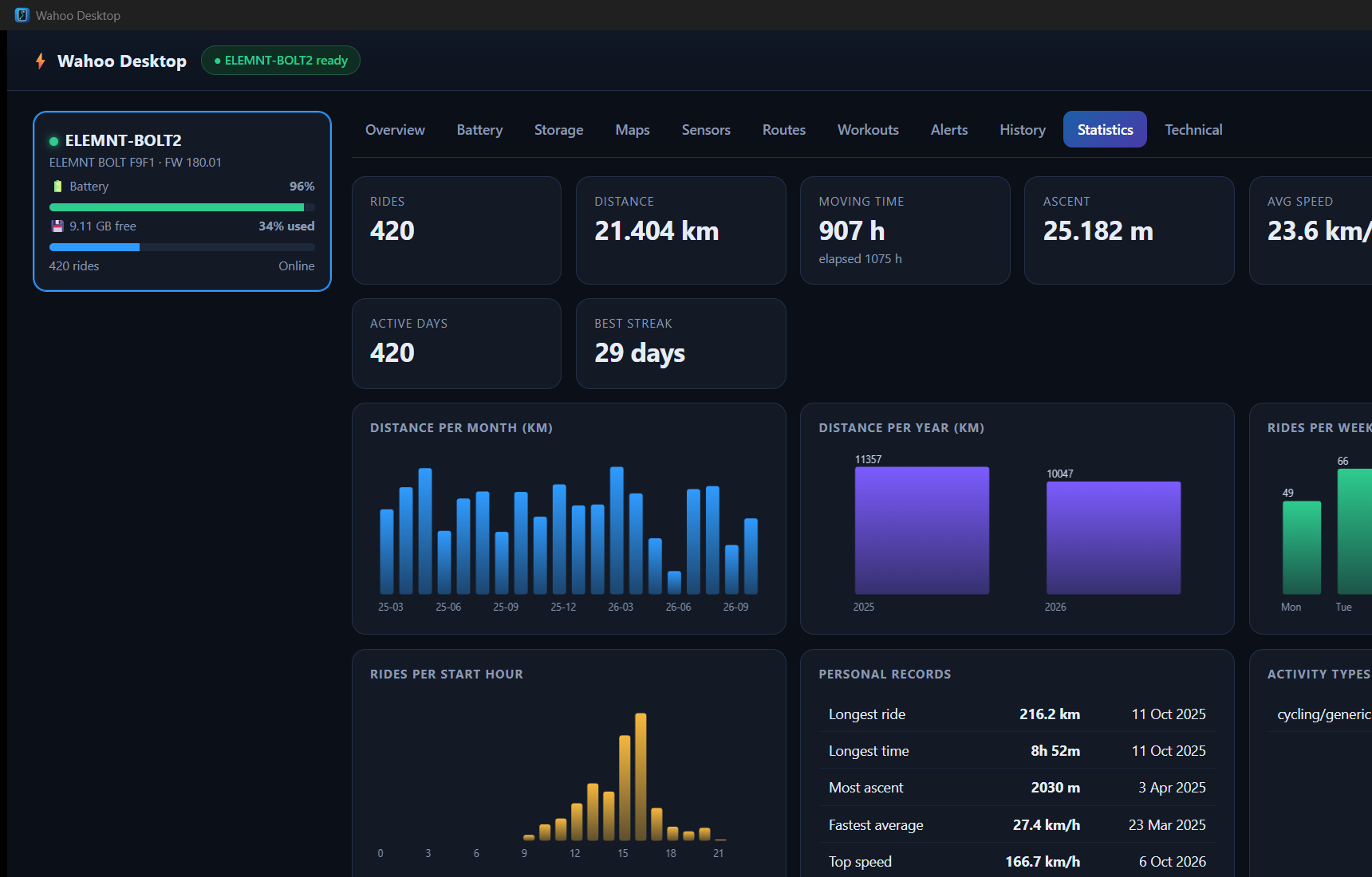The height and width of the screenshot is (877, 1372).
Task: Click the '34% used' storage text
Action: click(286, 226)
